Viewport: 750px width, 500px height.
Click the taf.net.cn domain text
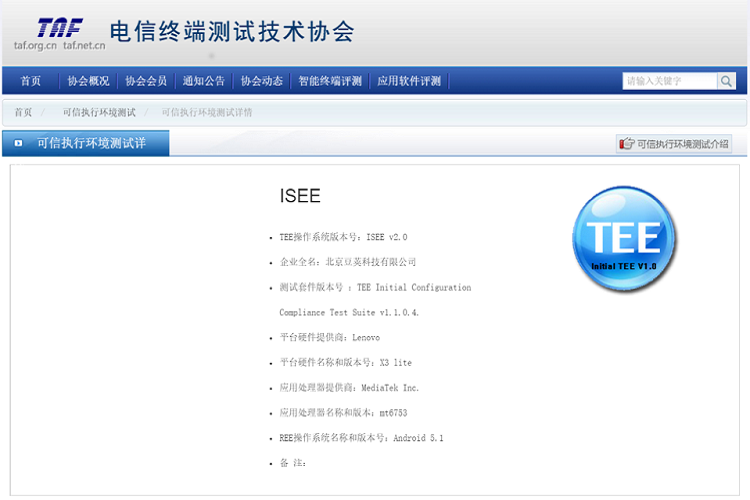click(84, 45)
